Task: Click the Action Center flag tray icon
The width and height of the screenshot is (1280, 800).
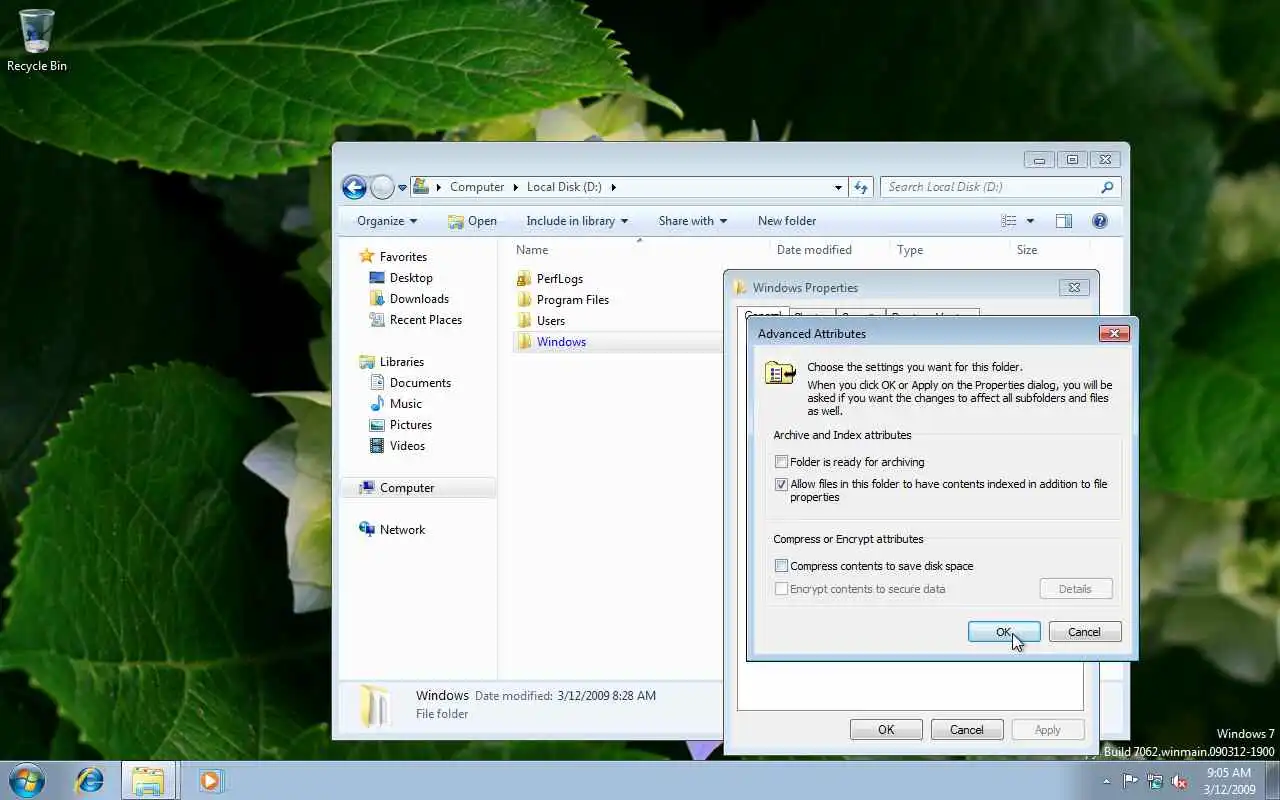Action: pyautogui.click(x=1131, y=782)
